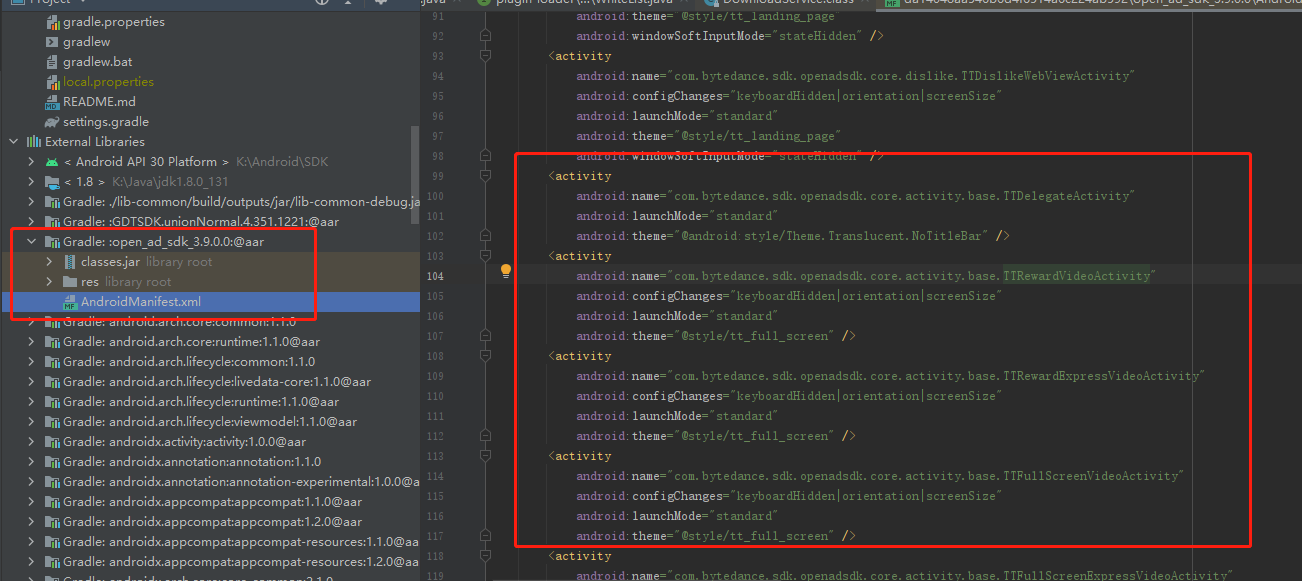The width and height of the screenshot is (1302, 581).
Task: Click the settings.gradle elephant icon
Action: 52,122
